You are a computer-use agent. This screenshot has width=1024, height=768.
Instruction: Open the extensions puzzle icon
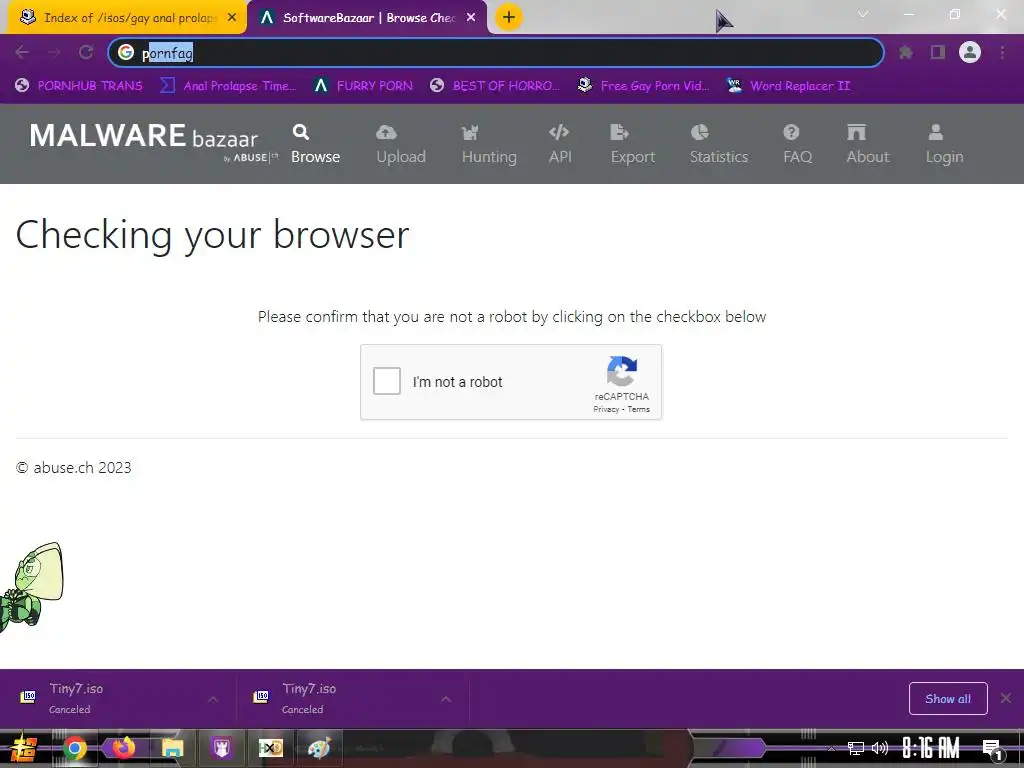point(905,52)
